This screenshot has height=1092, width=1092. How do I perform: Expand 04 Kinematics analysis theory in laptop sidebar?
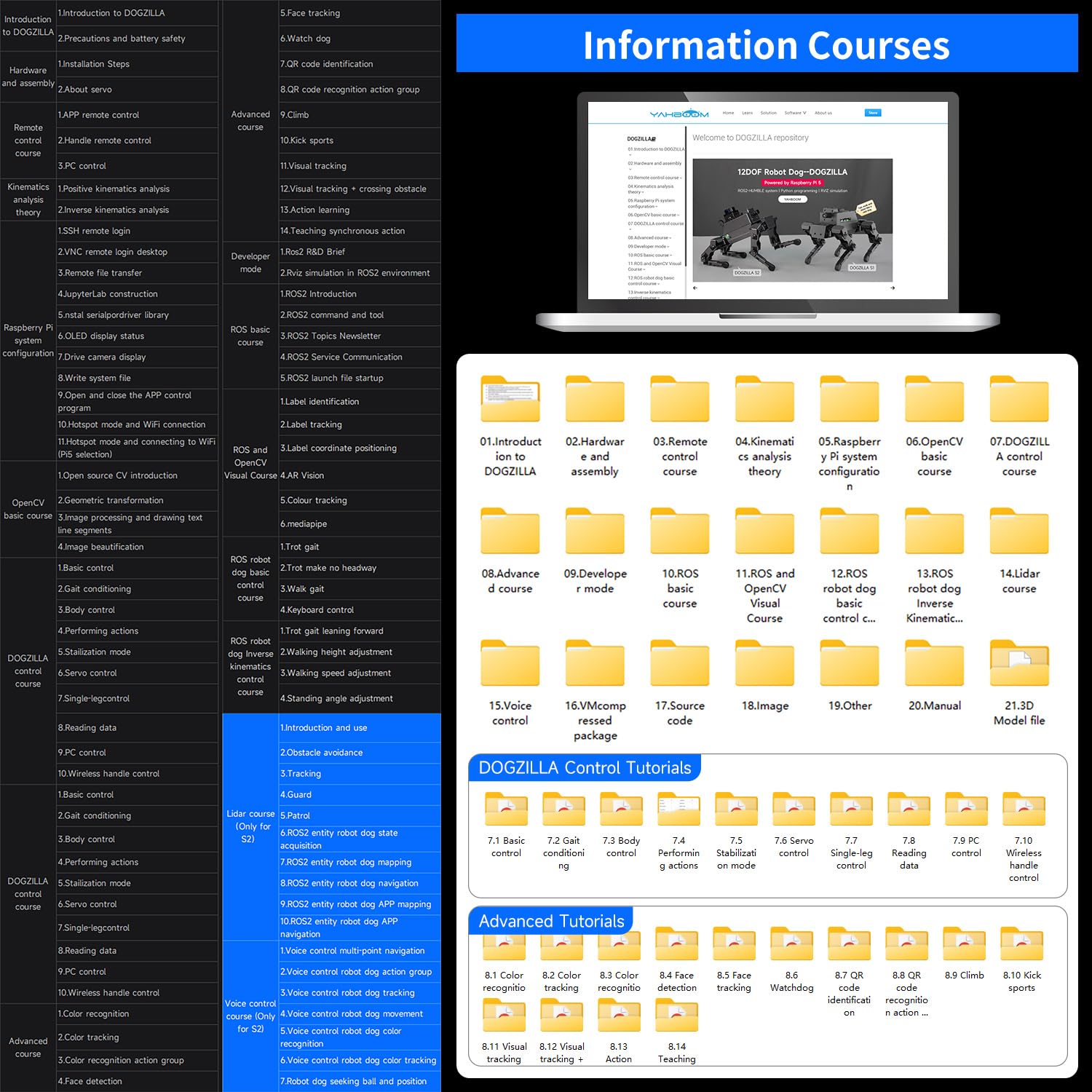[x=651, y=189]
